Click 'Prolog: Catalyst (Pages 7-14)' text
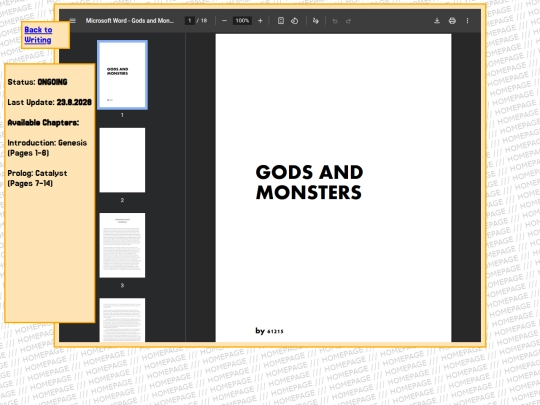Viewport: 540px width, 405px height. [x=37, y=178]
